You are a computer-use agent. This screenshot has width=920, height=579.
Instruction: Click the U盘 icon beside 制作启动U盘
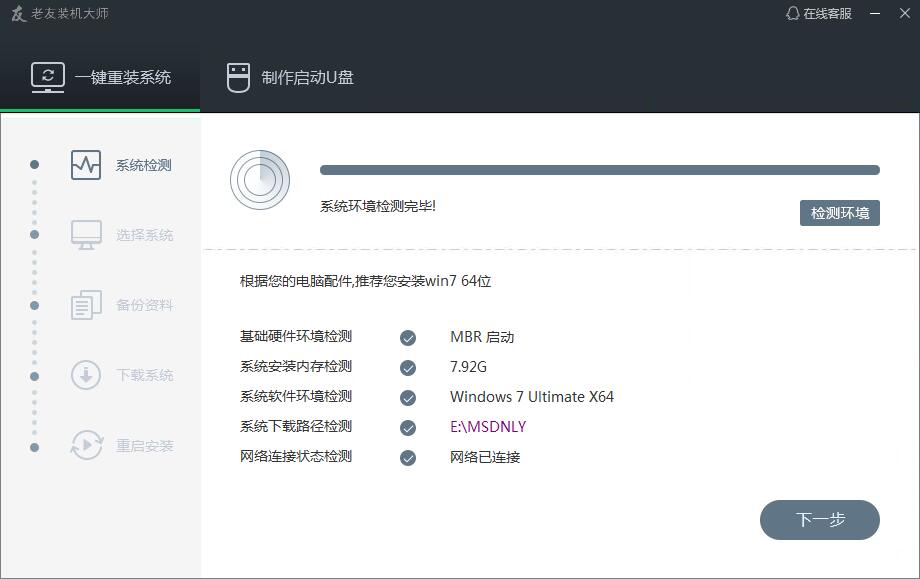tap(237, 75)
